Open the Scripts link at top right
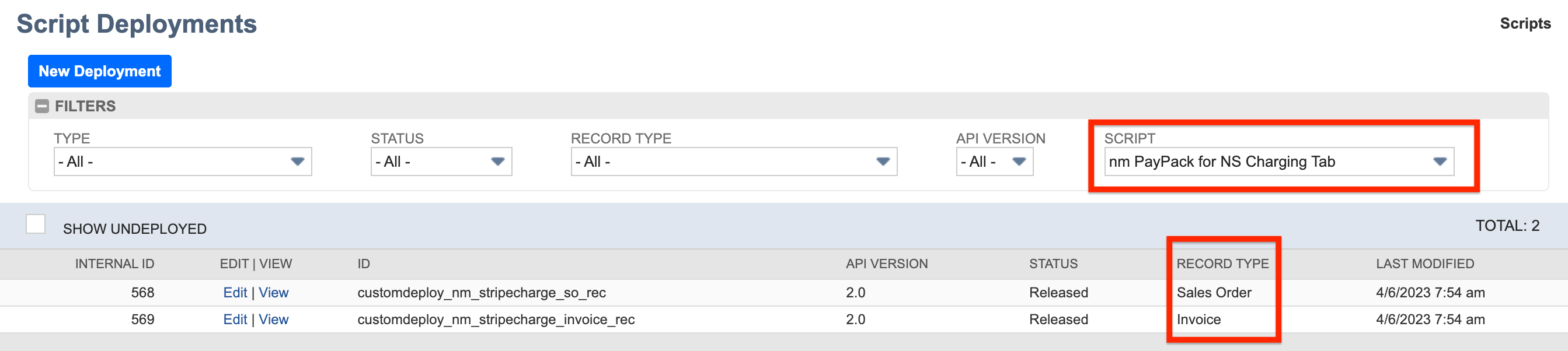Viewport: 1568px width, 351px height. click(x=1525, y=24)
